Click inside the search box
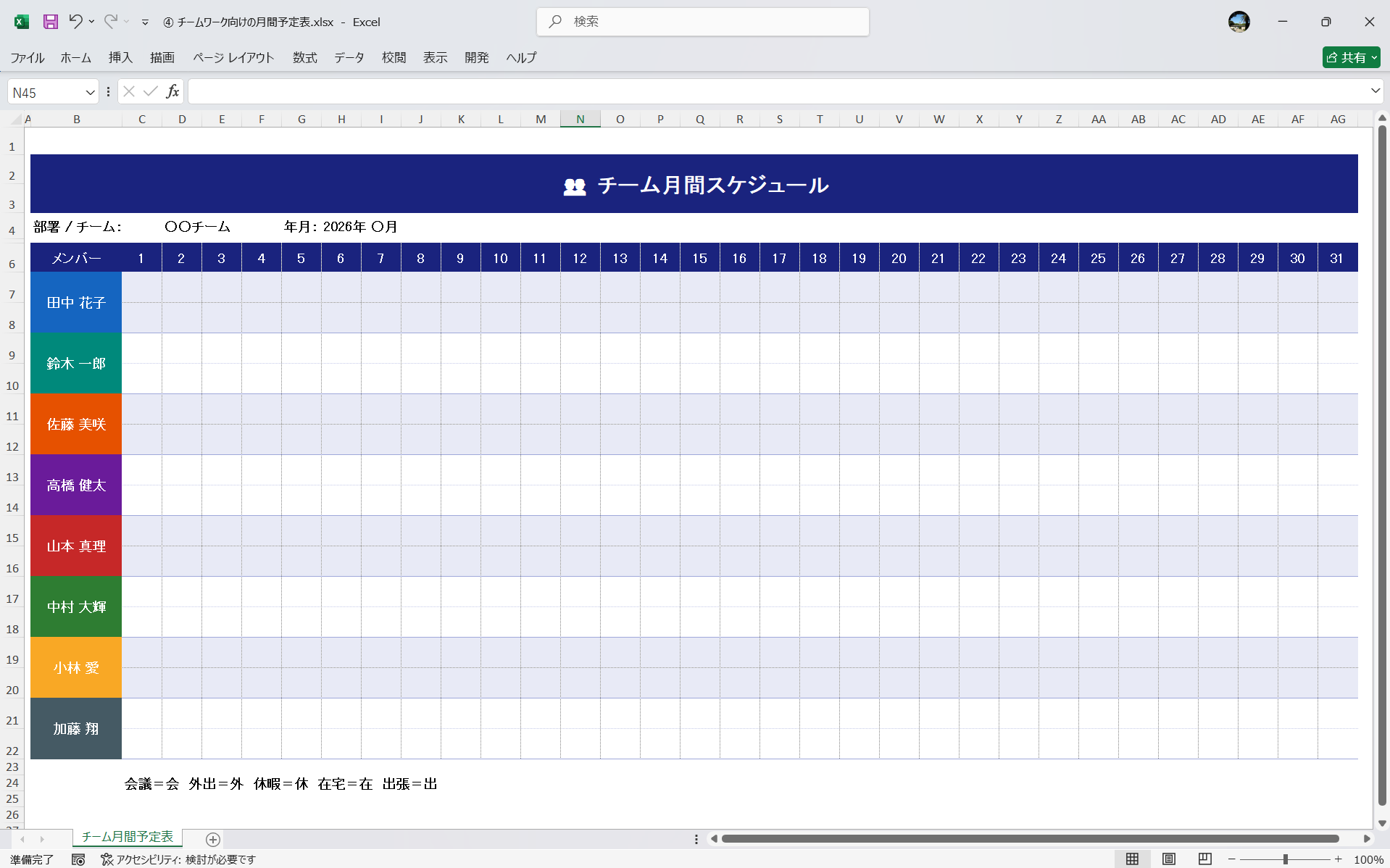This screenshot has height=868, width=1390. pyautogui.click(x=702, y=22)
